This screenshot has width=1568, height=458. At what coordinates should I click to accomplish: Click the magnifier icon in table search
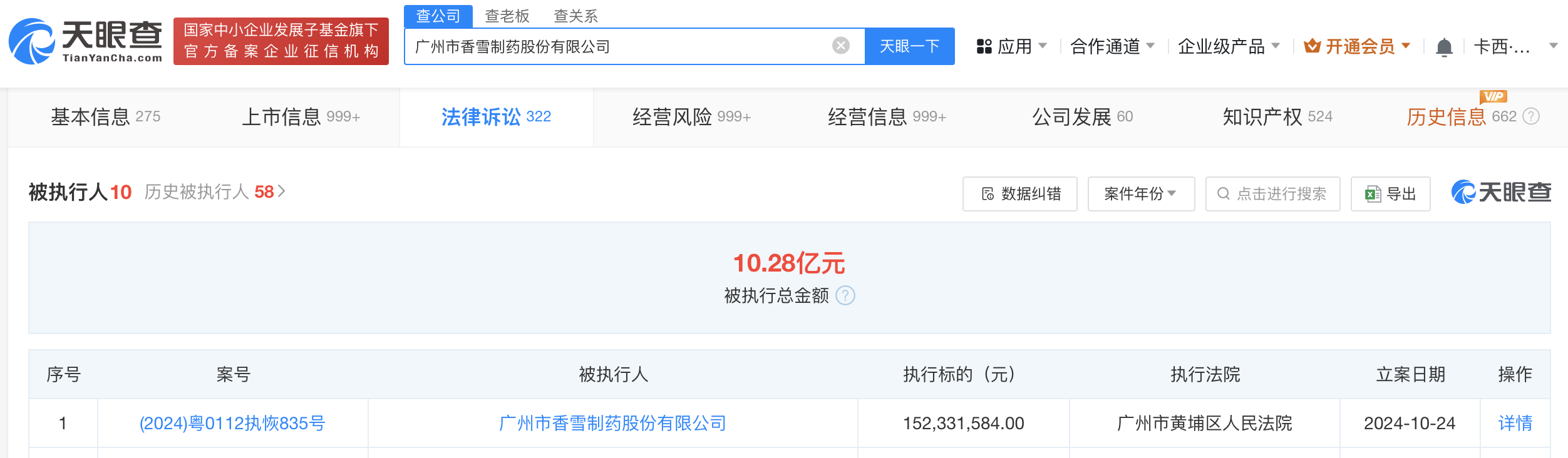(1223, 194)
